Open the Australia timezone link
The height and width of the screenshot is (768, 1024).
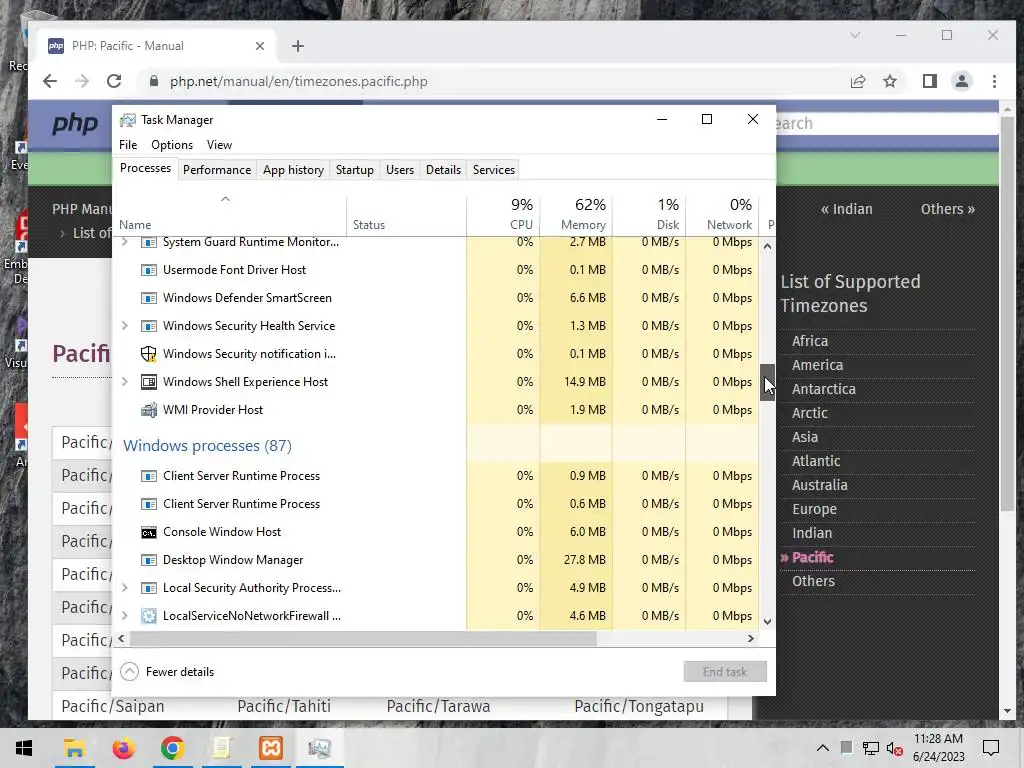(x=820, y=485)
